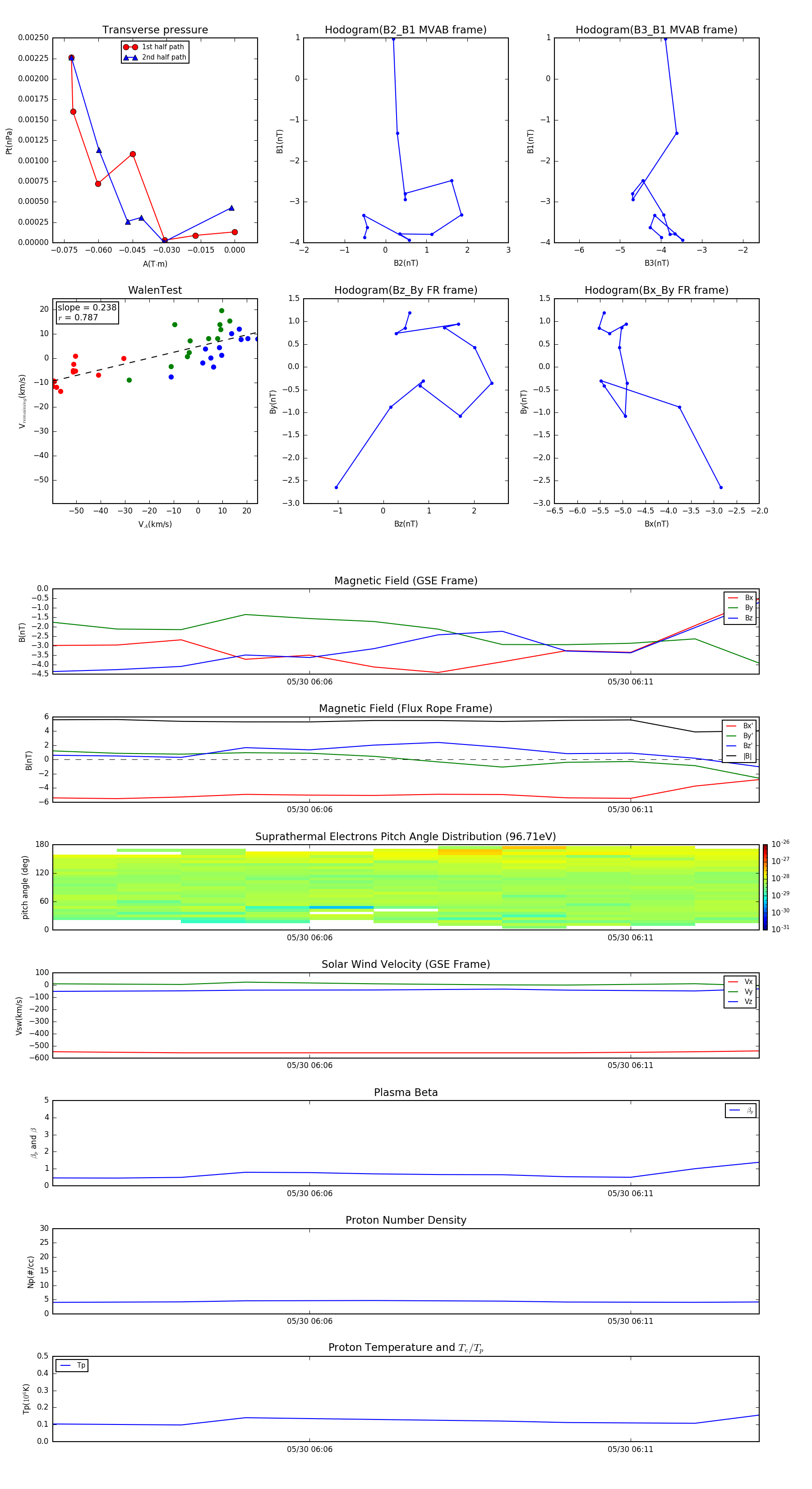This screenshot has height=1489, width=812.
Task: Click '05/30 06:11' under GSE Magnetic Field panel
Action: coord(630,682)
